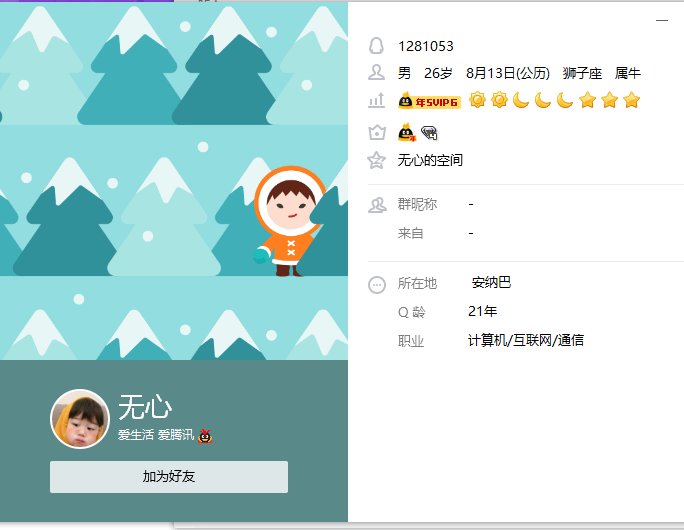The width and height of the screenshot is (684, 530).
Task: Click the Qzone star icon
Action: click(376, 160)
